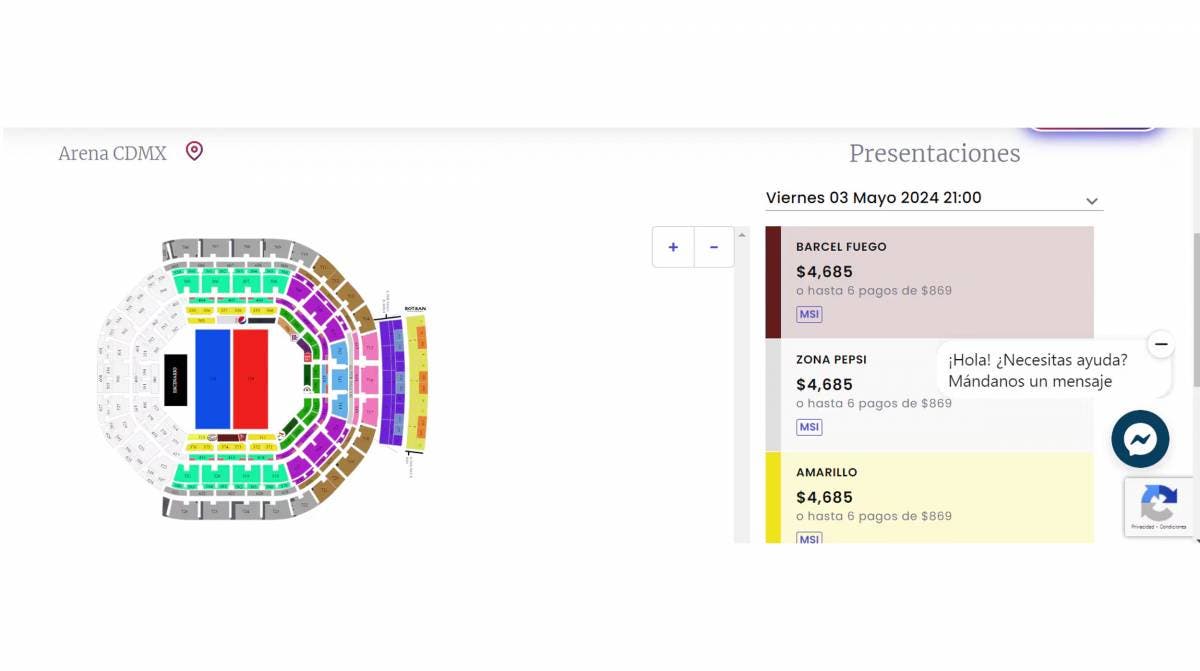This screenshot has height=671, width=1200.
Task: Click the black Escenario stage block
Action: (x=175, y=380)
